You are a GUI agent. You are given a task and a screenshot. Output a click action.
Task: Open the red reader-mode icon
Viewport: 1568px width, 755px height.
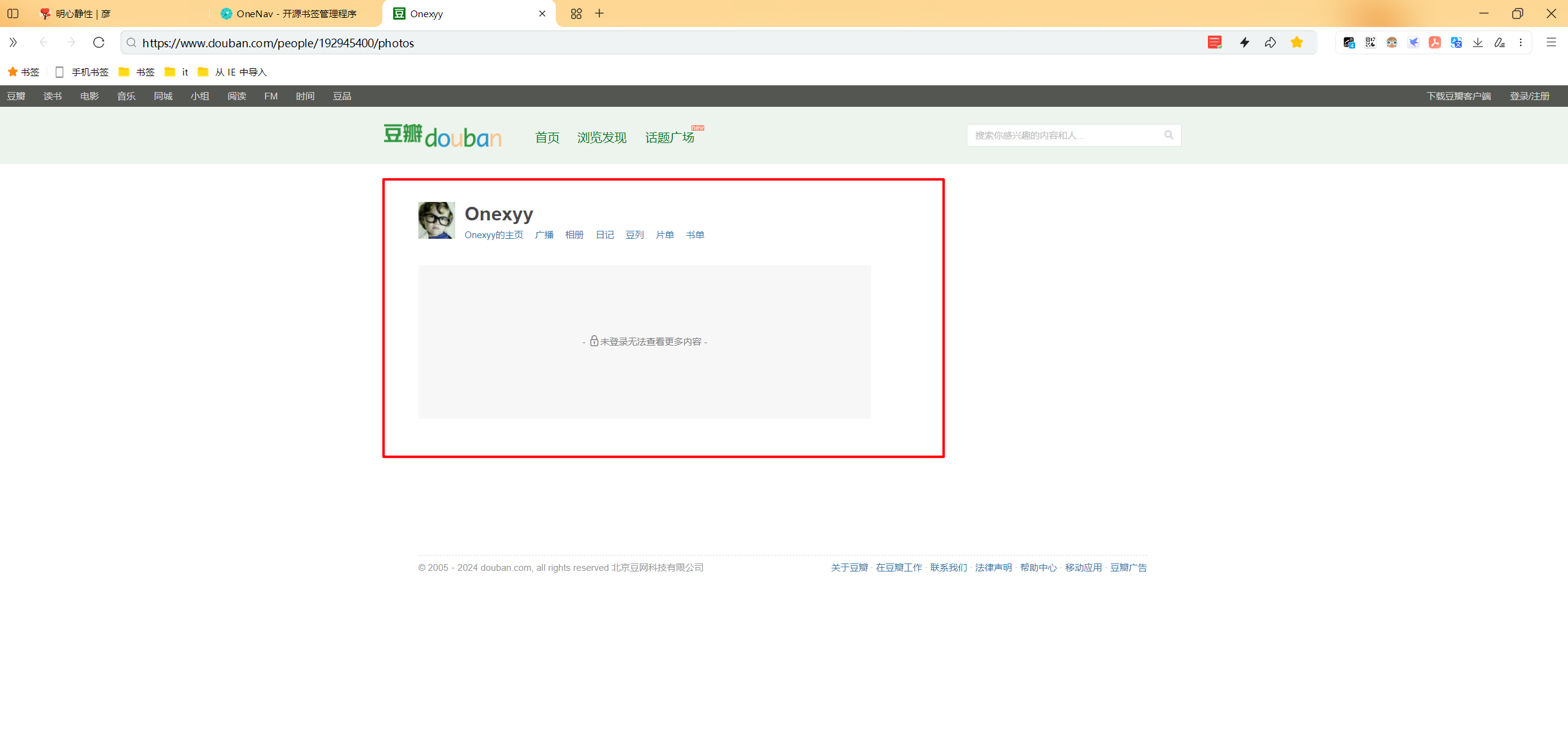pyautogui.click(x=1215, y=42)
